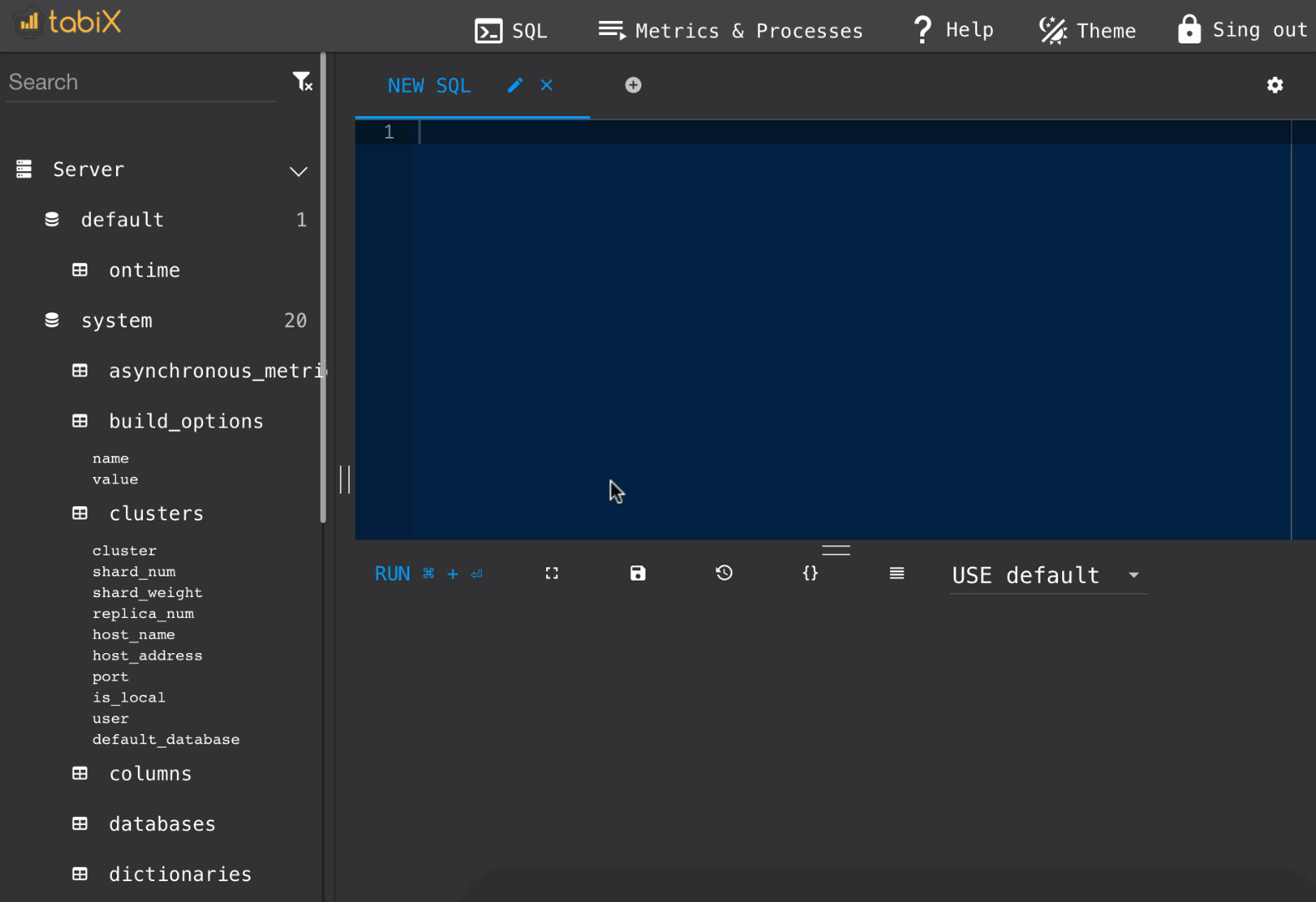This screenshot has width=1316, height=902.
Task: Click the lines list icon
Action: (897, 573)
